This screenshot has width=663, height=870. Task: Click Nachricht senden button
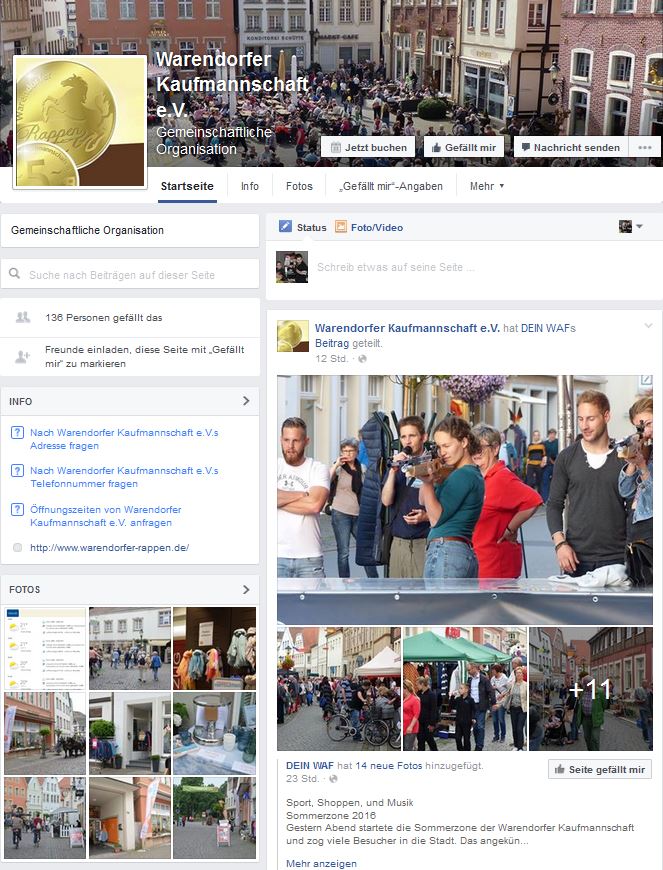(570, 147)
